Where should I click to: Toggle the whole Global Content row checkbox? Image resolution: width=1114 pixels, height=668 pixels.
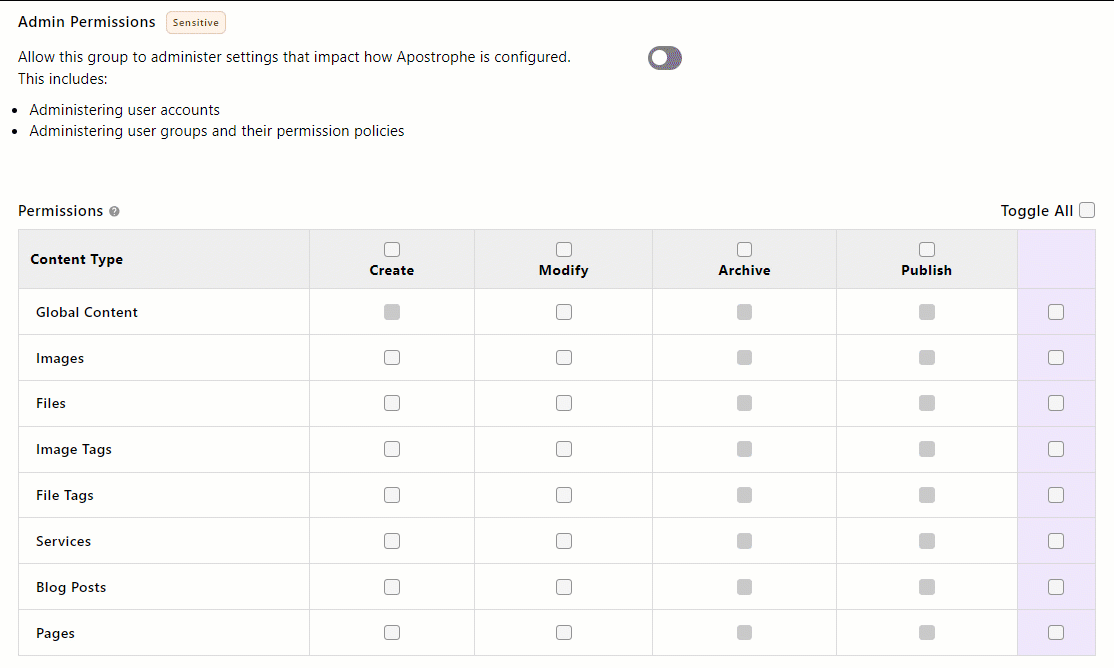(1056, 312)
